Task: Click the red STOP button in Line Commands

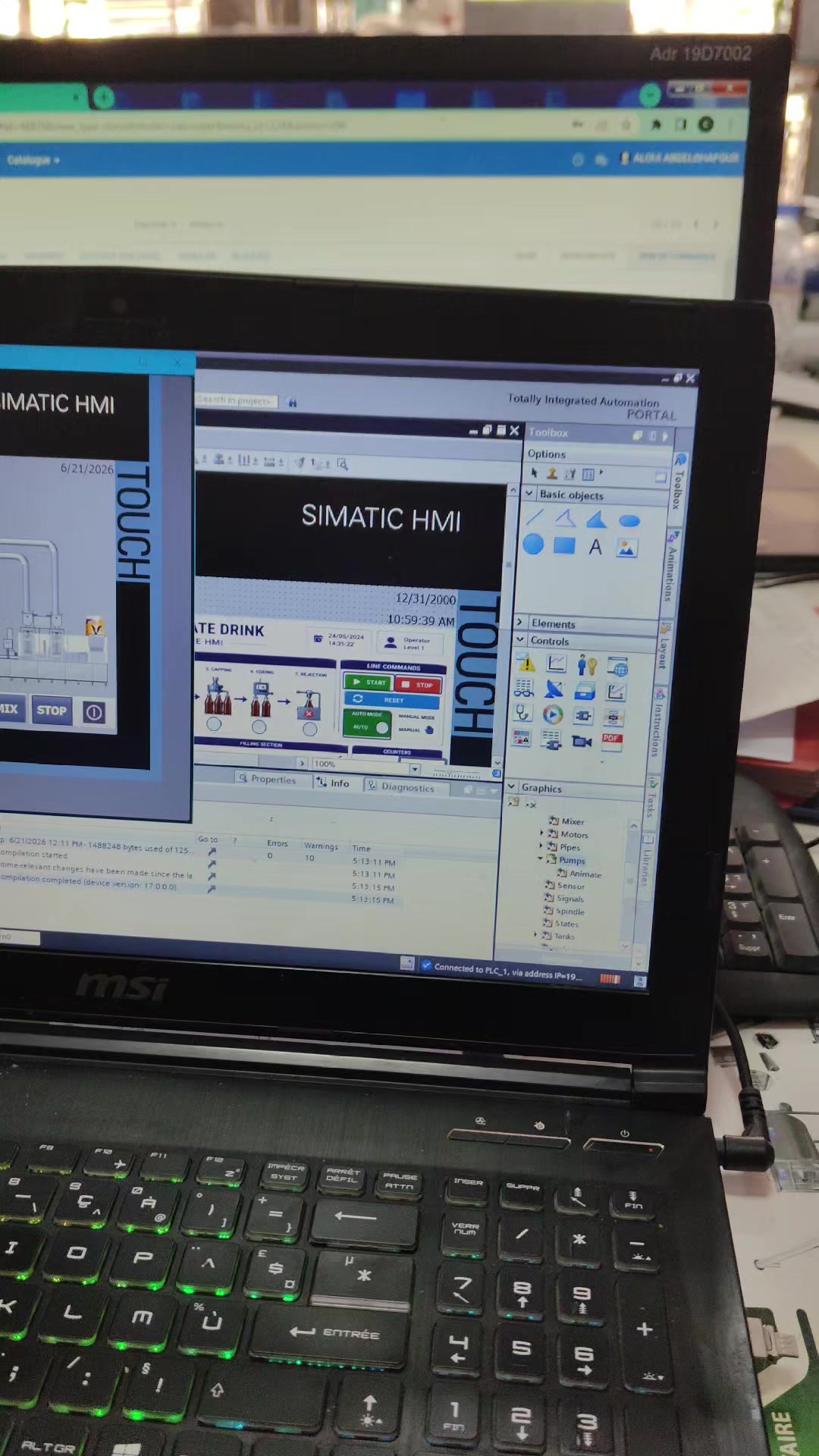Action: pos(418,685)
